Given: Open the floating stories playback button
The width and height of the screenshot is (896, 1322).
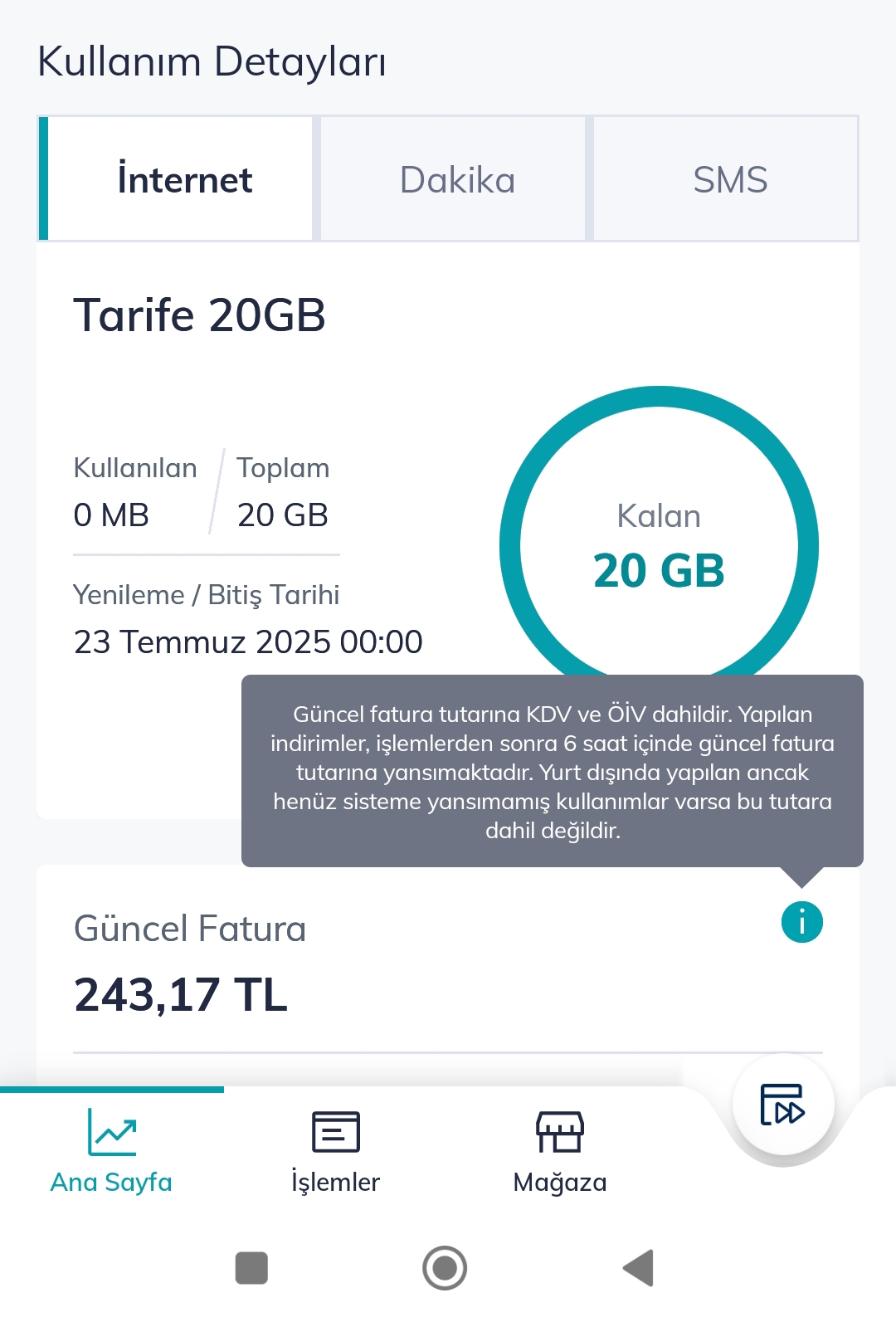Looking at the screenshot, I should pos(782,1105).
